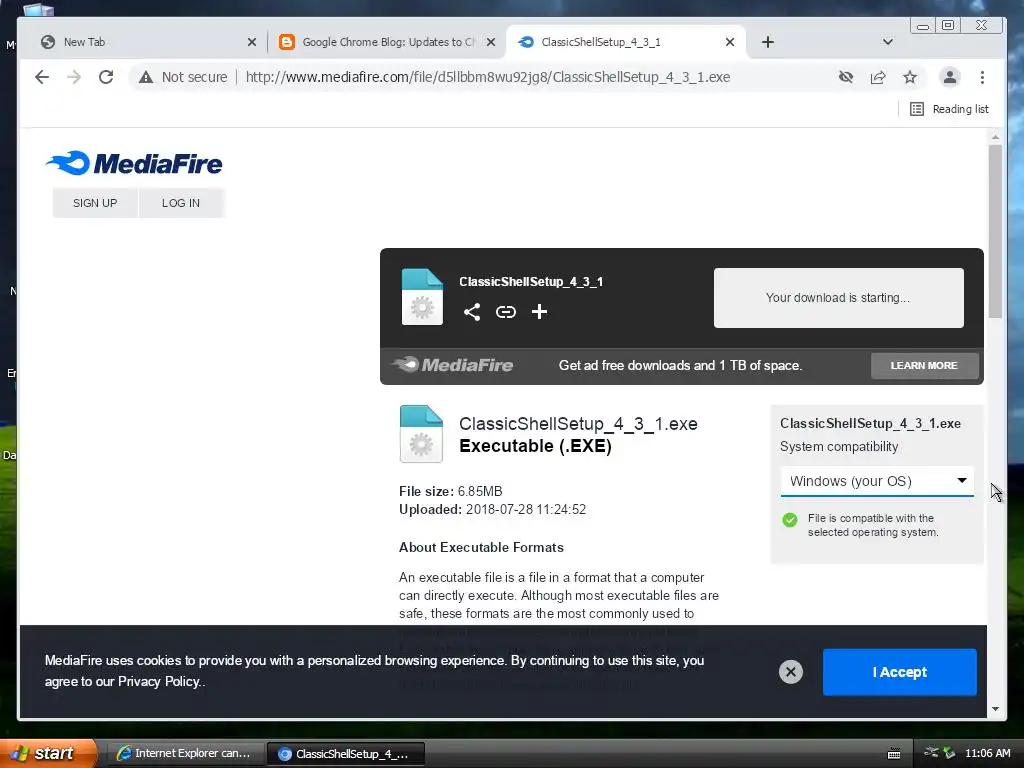Click the network connection tray icon
The image size is (1024, 768).
pyautogui.click(x=932, y=753)
